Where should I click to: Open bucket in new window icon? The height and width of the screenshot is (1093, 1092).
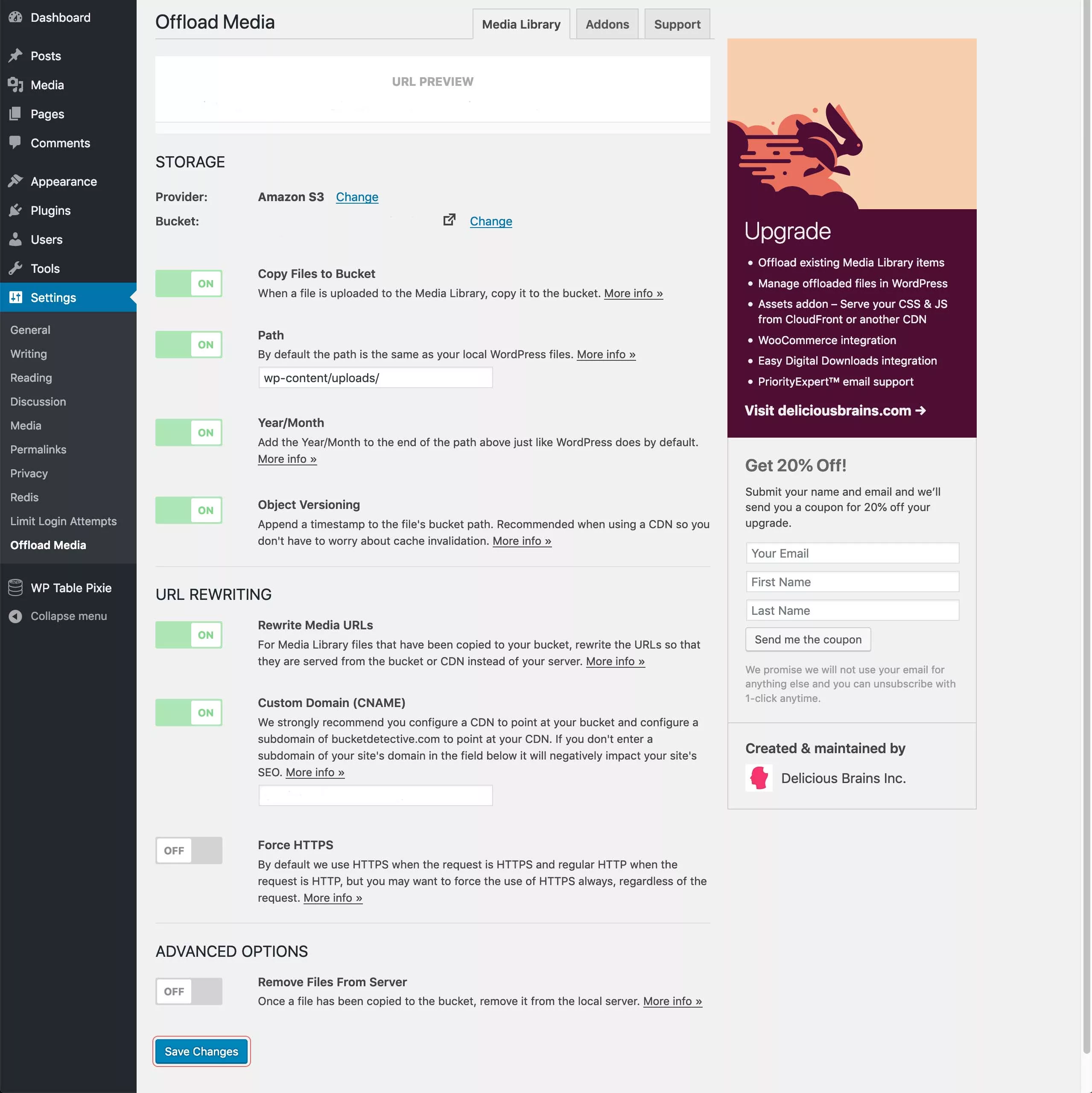pyautogui.click(x=449, y=220)
